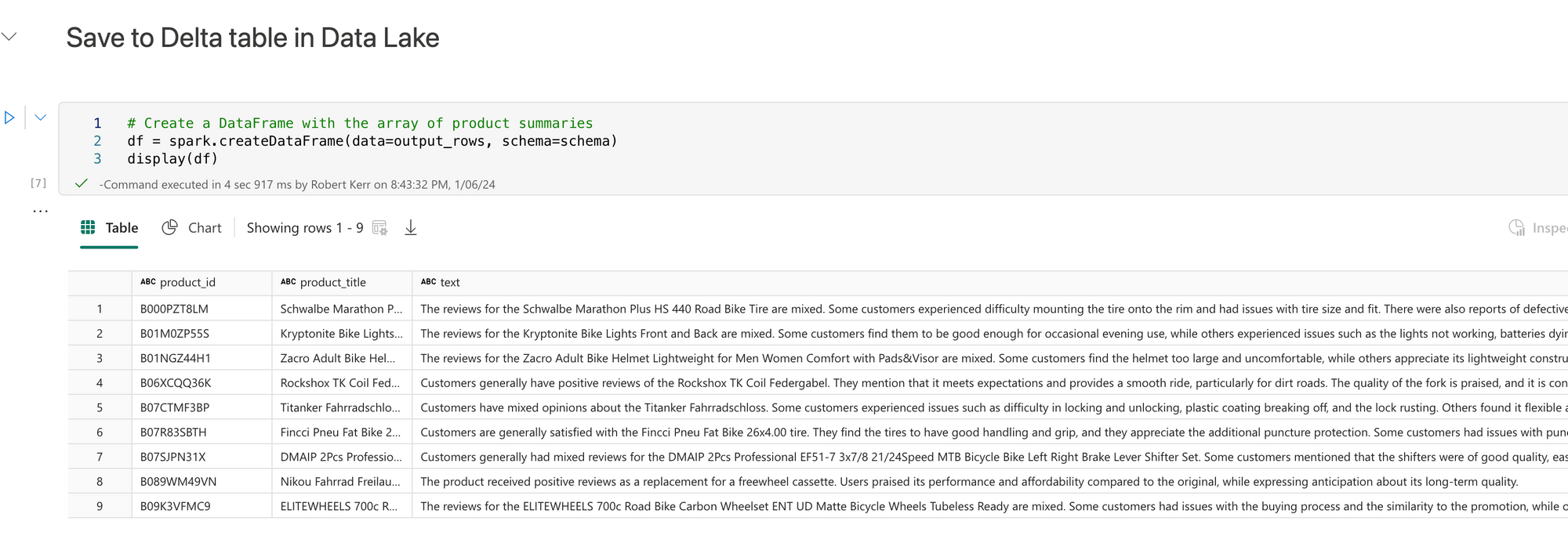Image resolution: width=1568 pixels, height=543 pixels.
Task: Place cursor in the display(df) code line
Action: tap(172, 159)
